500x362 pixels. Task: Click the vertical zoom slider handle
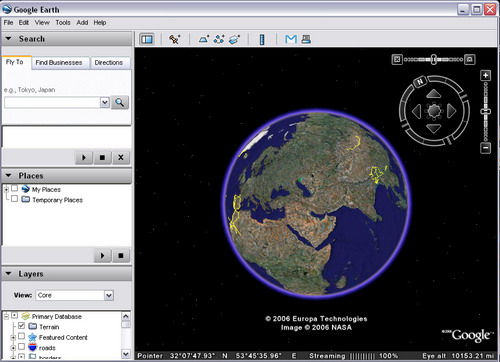(486, 111)
